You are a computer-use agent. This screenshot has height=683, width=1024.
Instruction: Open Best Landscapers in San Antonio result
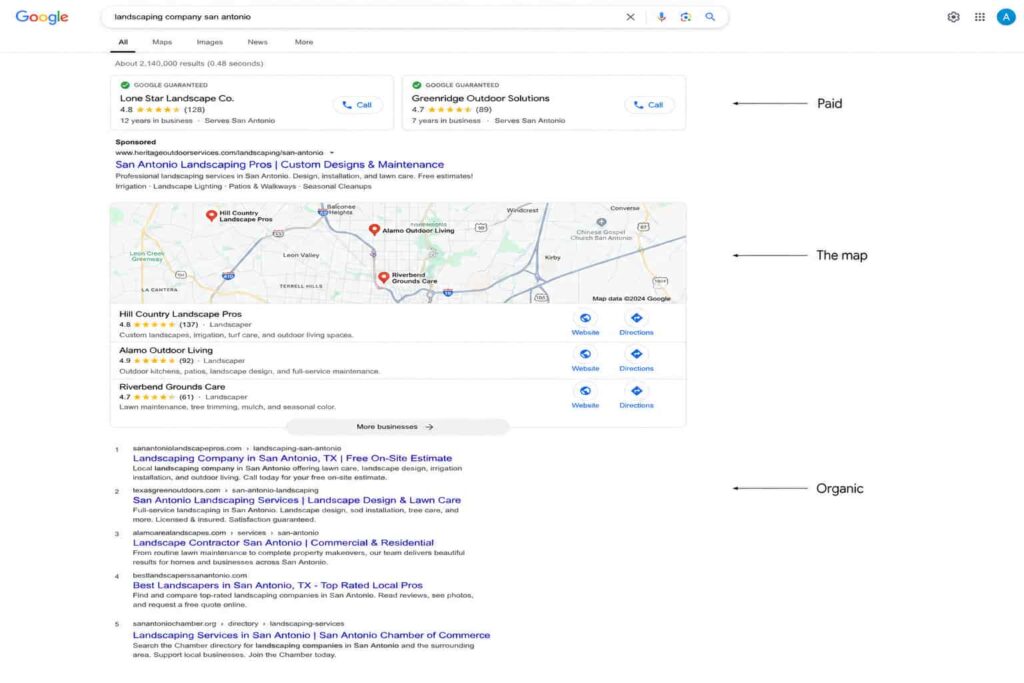[x=278, y=585]
